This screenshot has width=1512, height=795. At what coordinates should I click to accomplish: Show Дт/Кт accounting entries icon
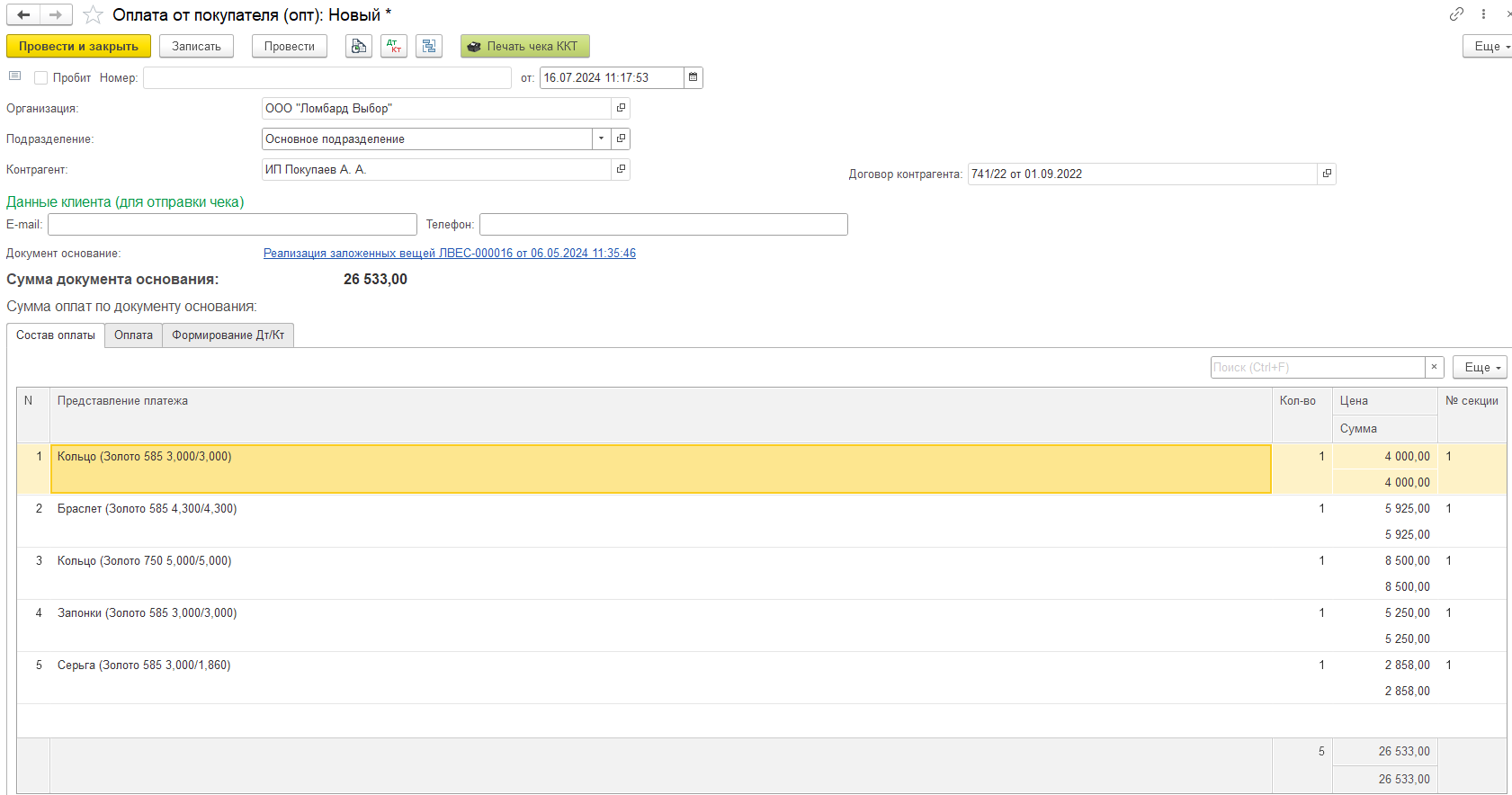[394, 46]
